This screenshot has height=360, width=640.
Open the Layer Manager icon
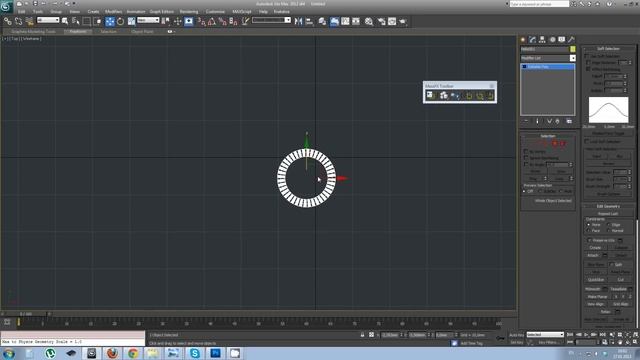[322, 21]
